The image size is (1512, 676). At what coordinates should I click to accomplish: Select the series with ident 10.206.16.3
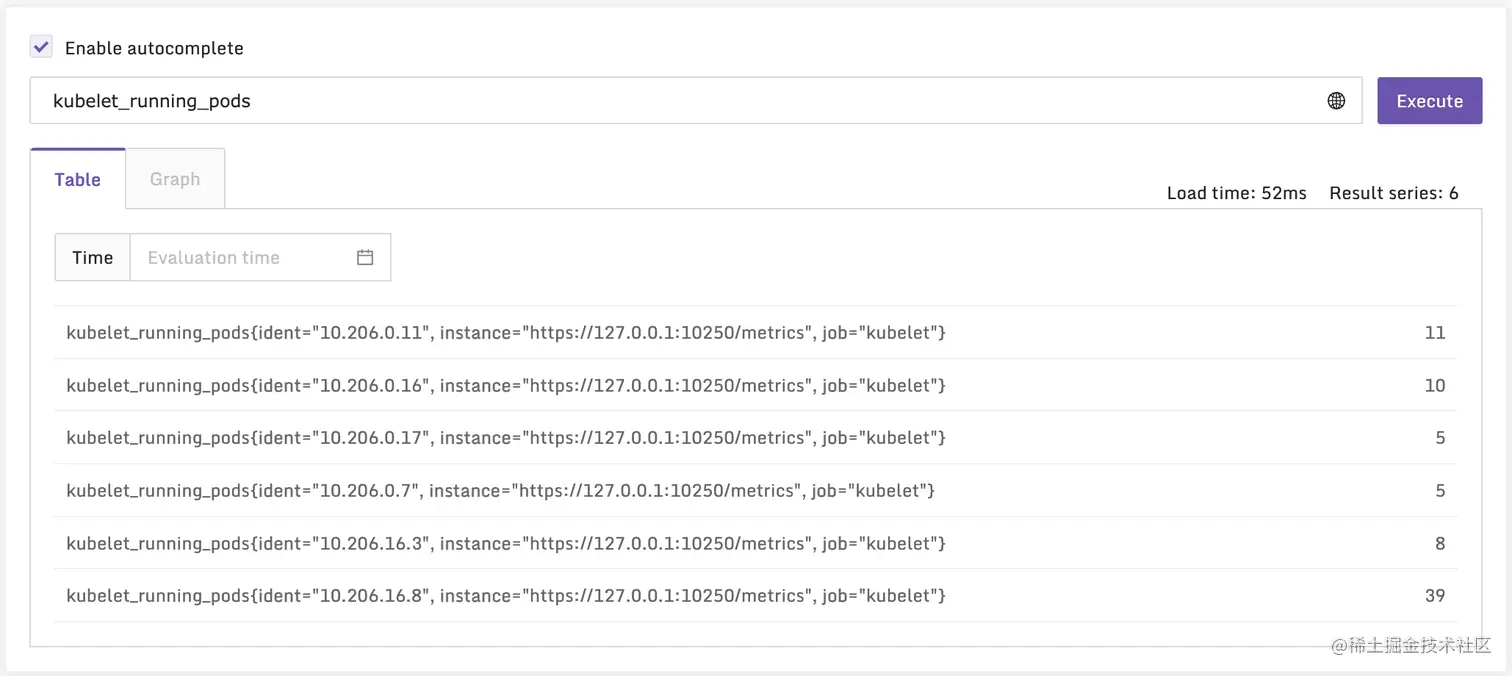click(x=506, y=543)
